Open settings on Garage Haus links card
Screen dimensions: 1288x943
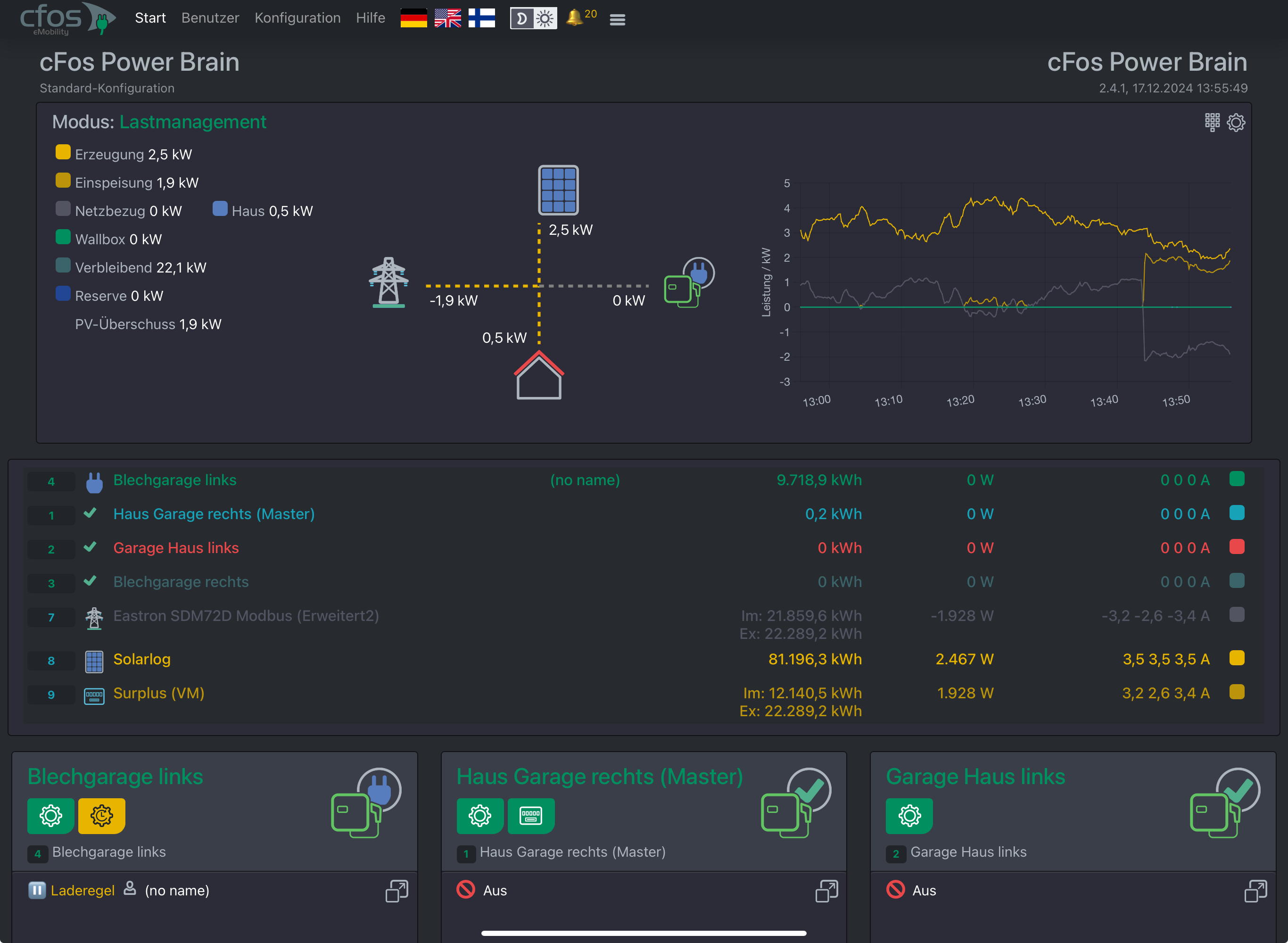coord(909,816)
